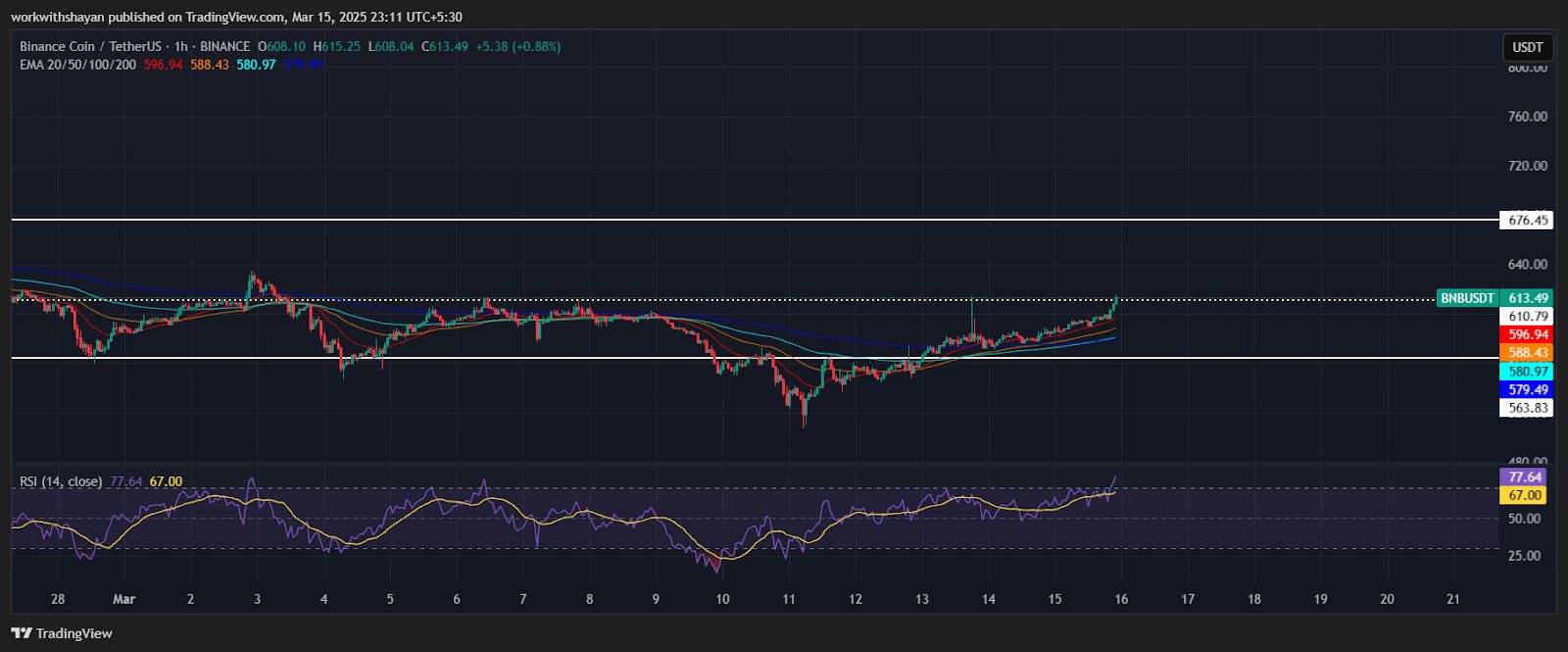Screen dimensions: 1568x652
Task: Open the USDT currency selector
Action: [x=1527, y=47]
